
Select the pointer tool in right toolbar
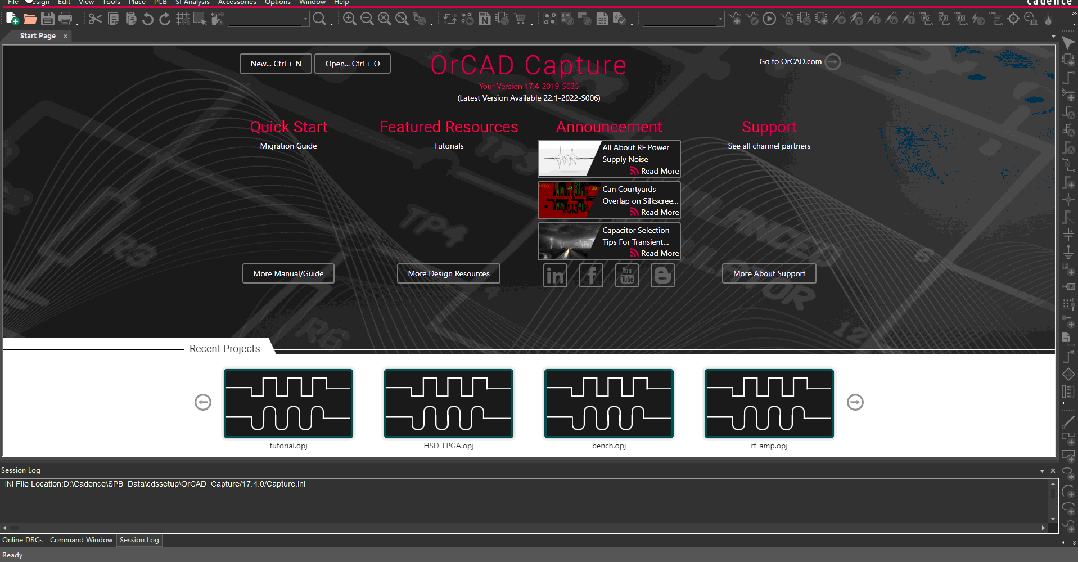(x=1068, y=43)
